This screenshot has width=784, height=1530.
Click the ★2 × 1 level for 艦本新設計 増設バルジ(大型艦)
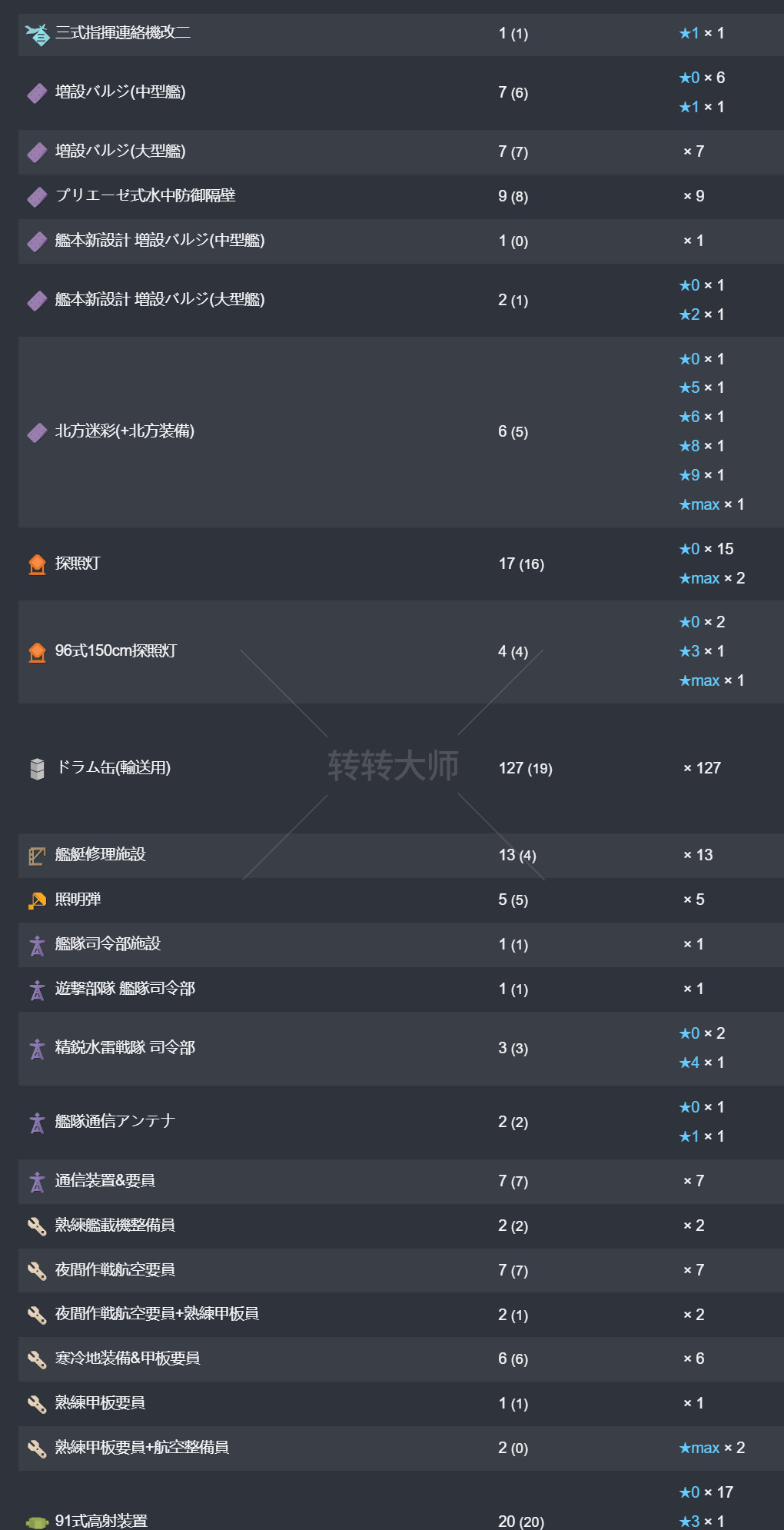point(701,314)
